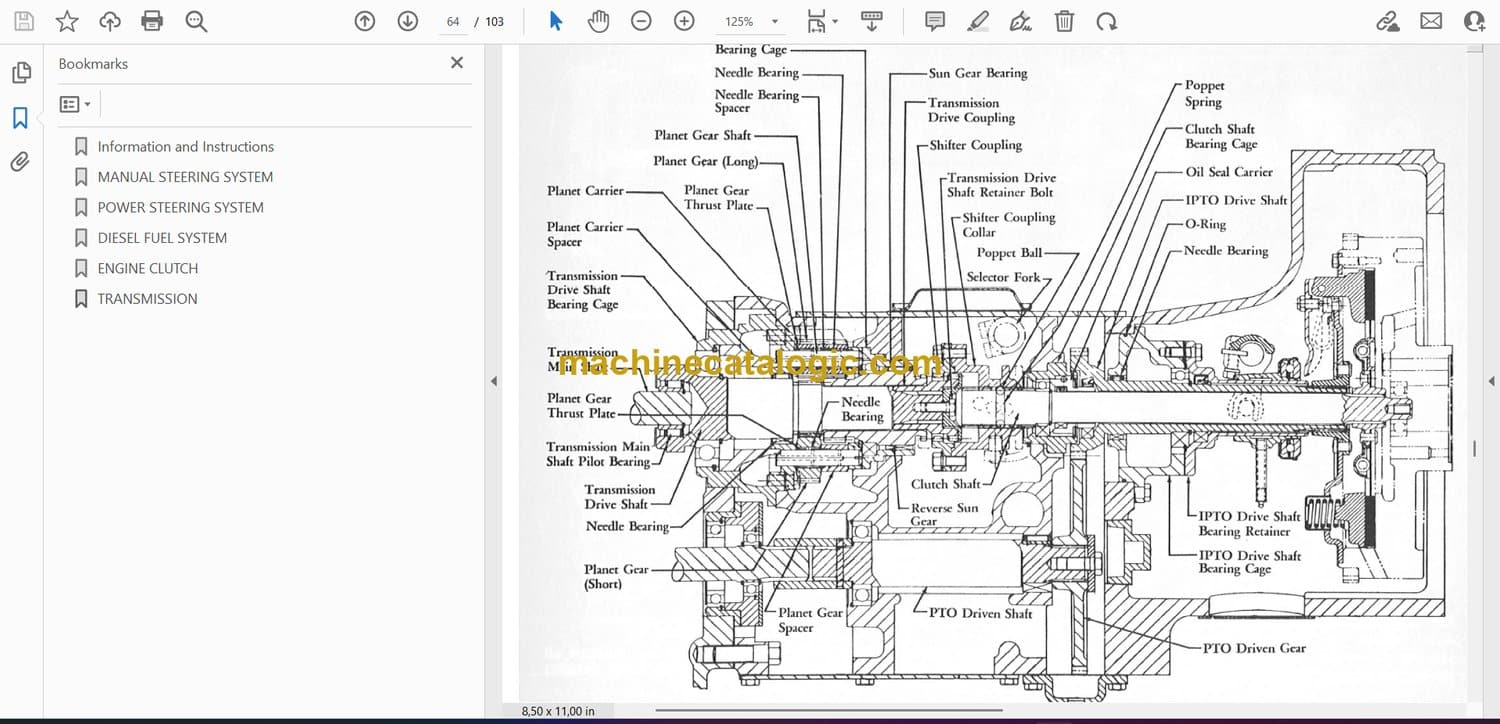This screenshot has height=724, width=1500.
Task: Jump to DIESEL FUEL SYSTEM bookmark
Action: (162, 238)
